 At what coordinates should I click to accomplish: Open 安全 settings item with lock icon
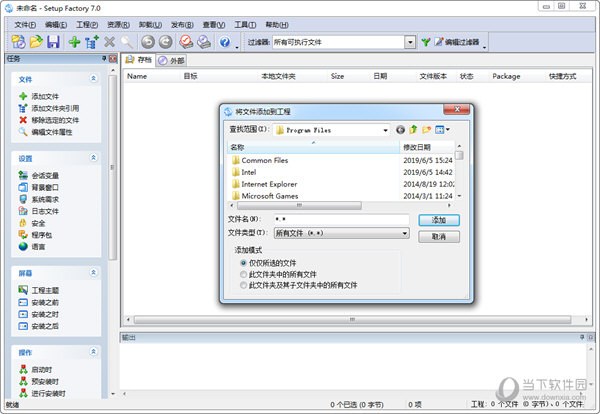(x=32, y=223)
